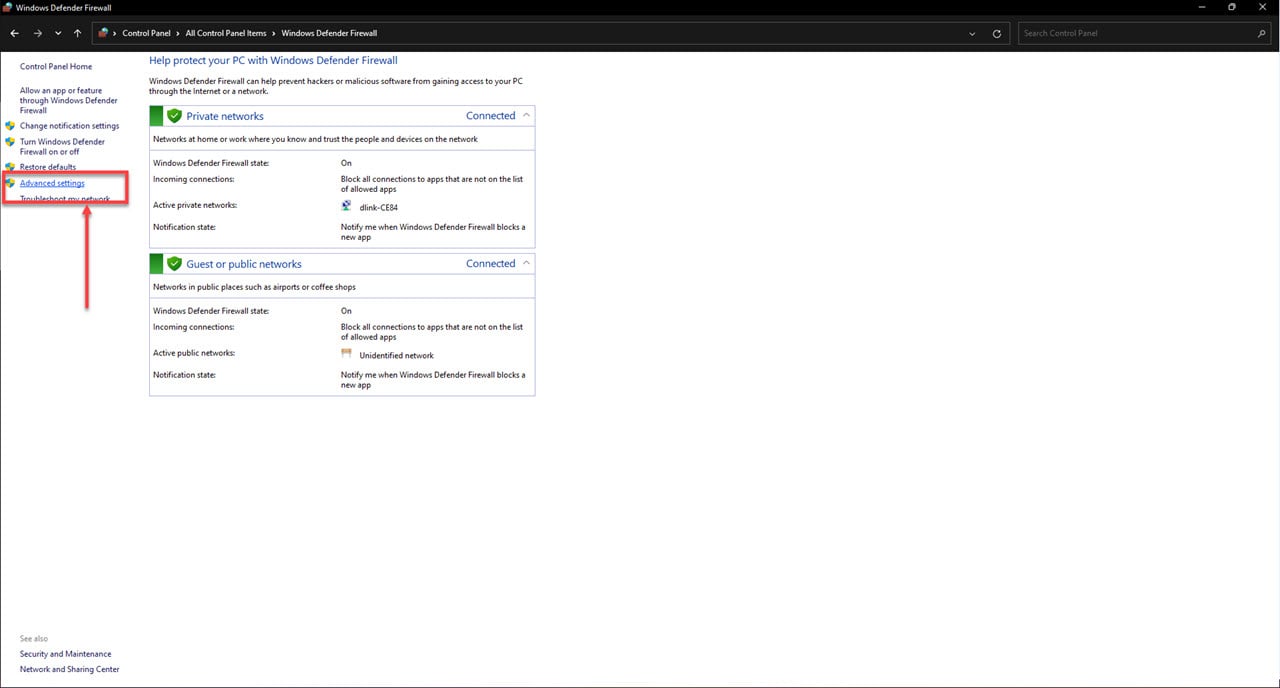Click the Guest or public networks heading text

click(x=244, y=264)
